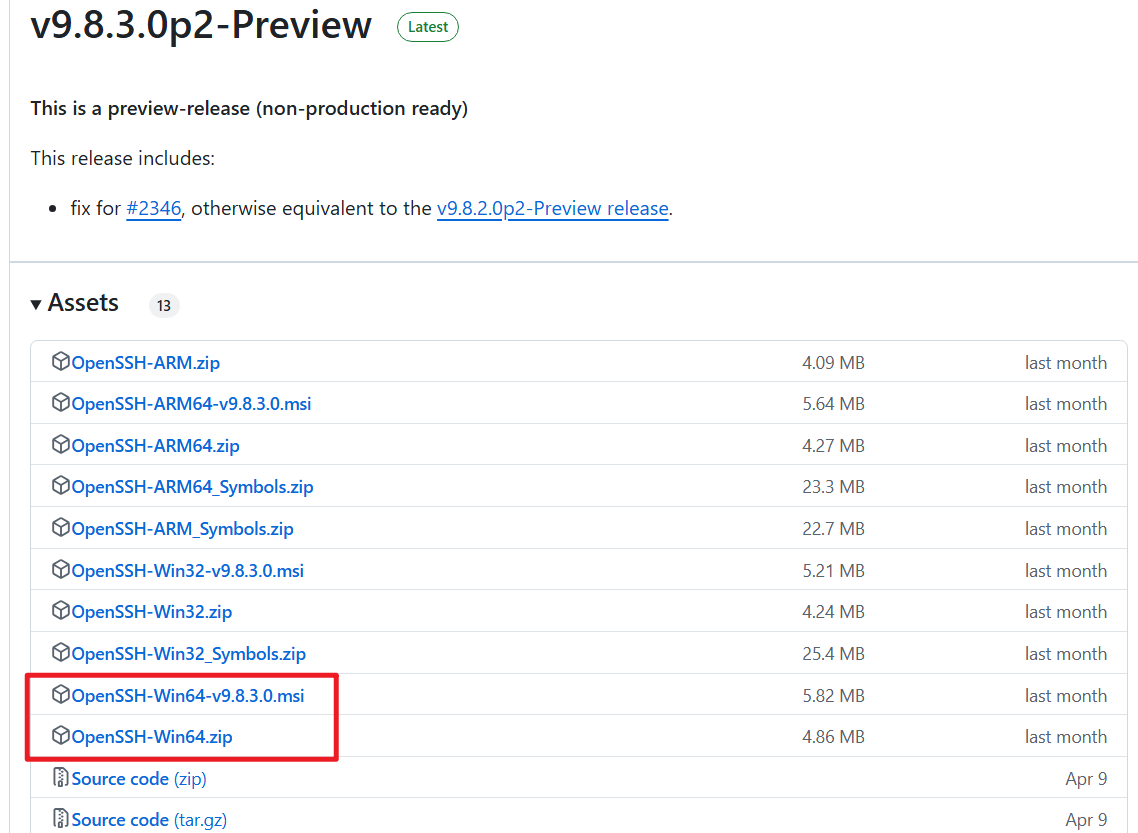The image size is (1138, 833).
Task: Click package icon beside OpenSSH-Win32-v9.8.3.0.msi
Action: click(60, 570)
